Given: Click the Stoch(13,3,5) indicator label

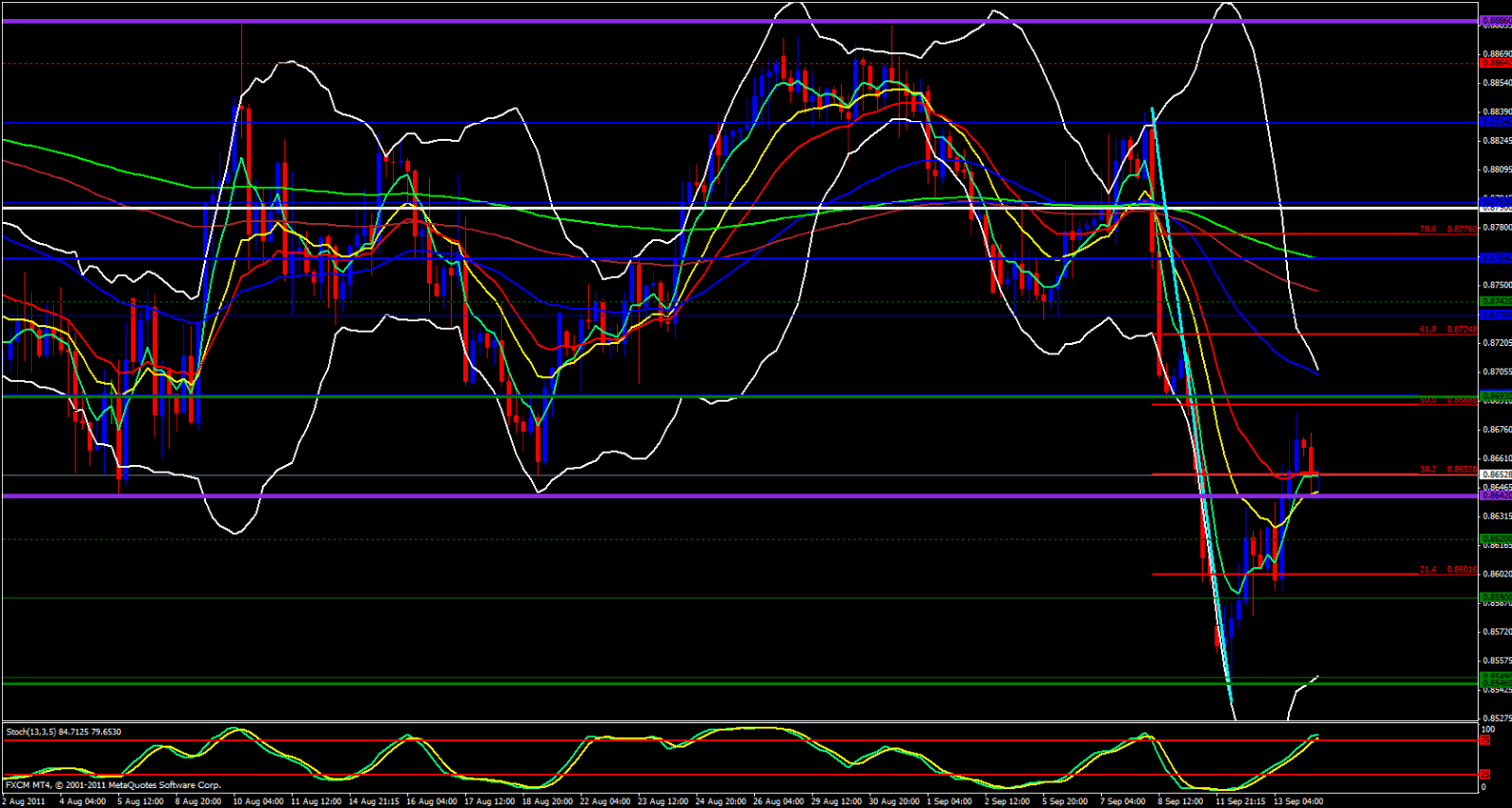Looking at the screenshot, I should [x=63, y=731].
